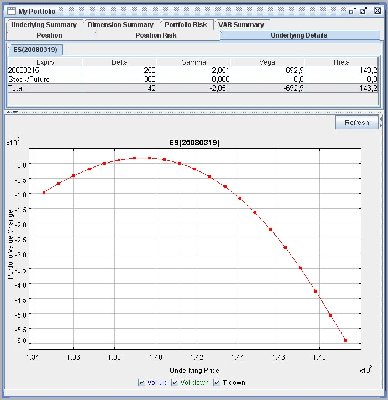Viewport: 388px width, 400px height.
Task: Open the Dimension Summary tab
Action: point(120,25)
